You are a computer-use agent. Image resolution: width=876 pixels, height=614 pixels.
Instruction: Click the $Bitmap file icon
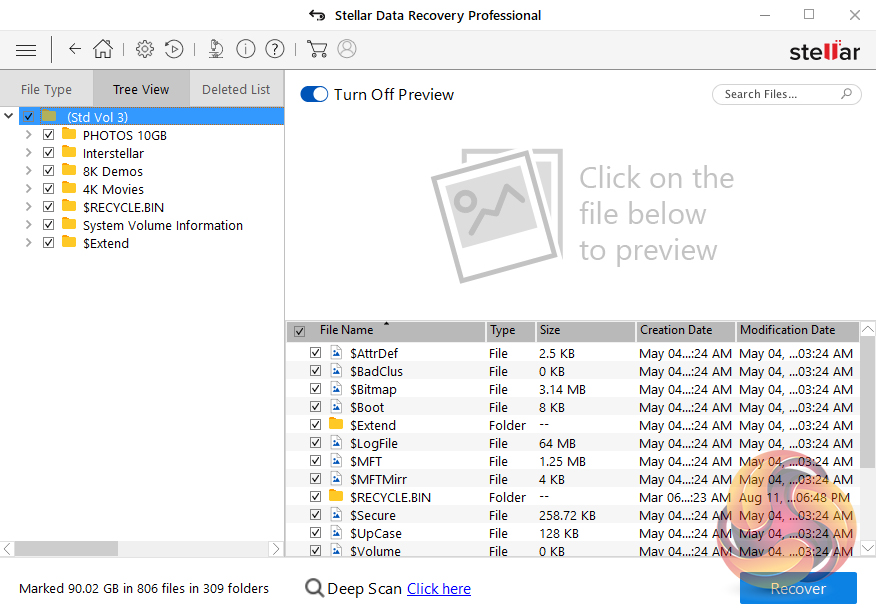tap(336, 388)
